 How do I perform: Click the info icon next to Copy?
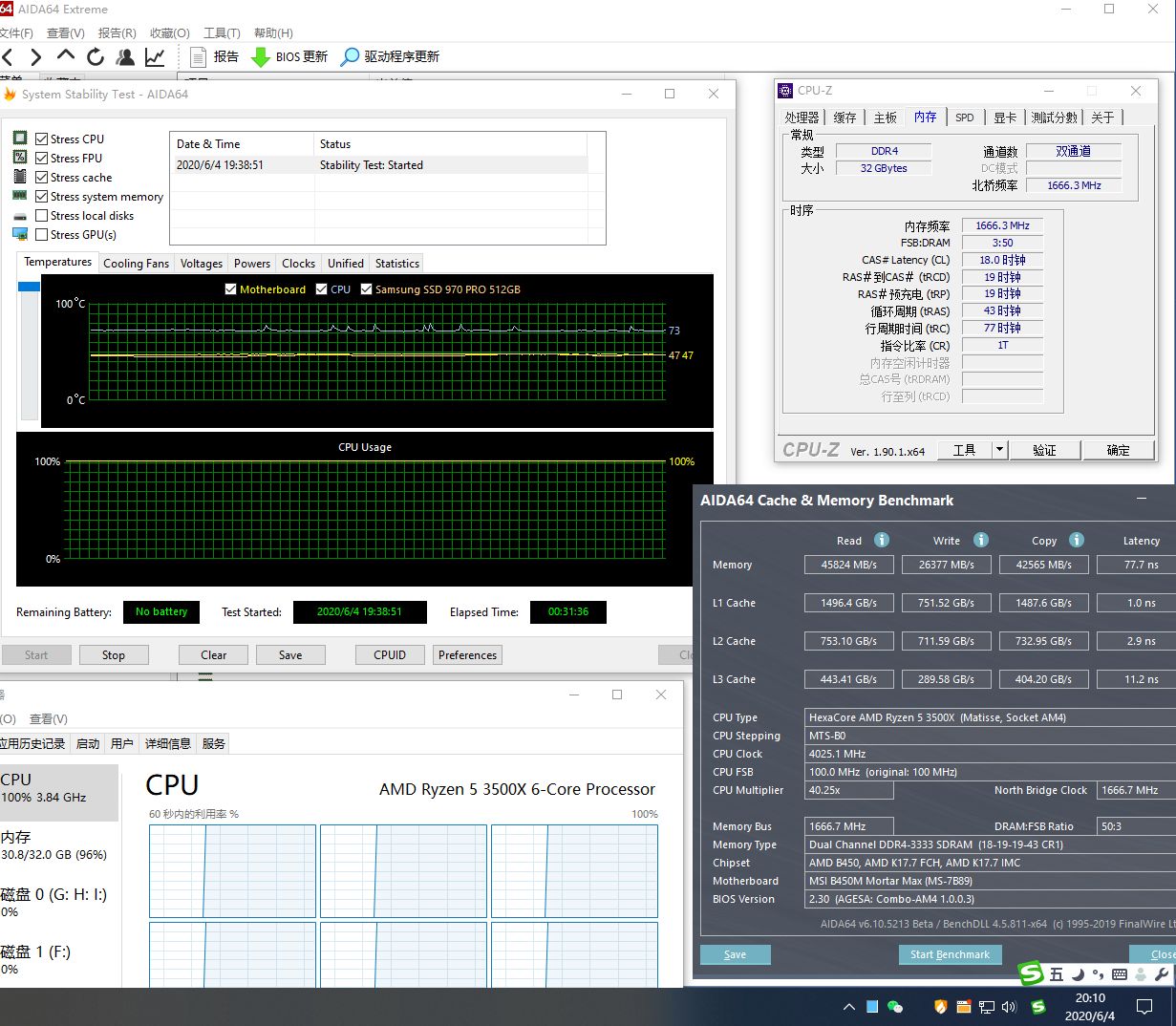[1077, 540]
